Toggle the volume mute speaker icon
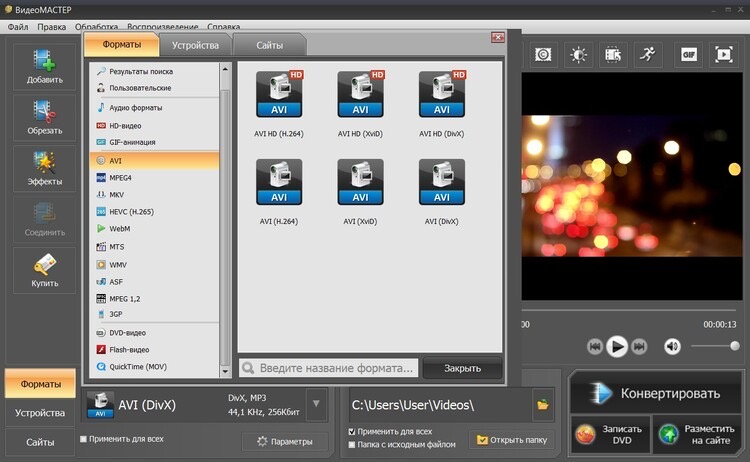 point(672,346)
